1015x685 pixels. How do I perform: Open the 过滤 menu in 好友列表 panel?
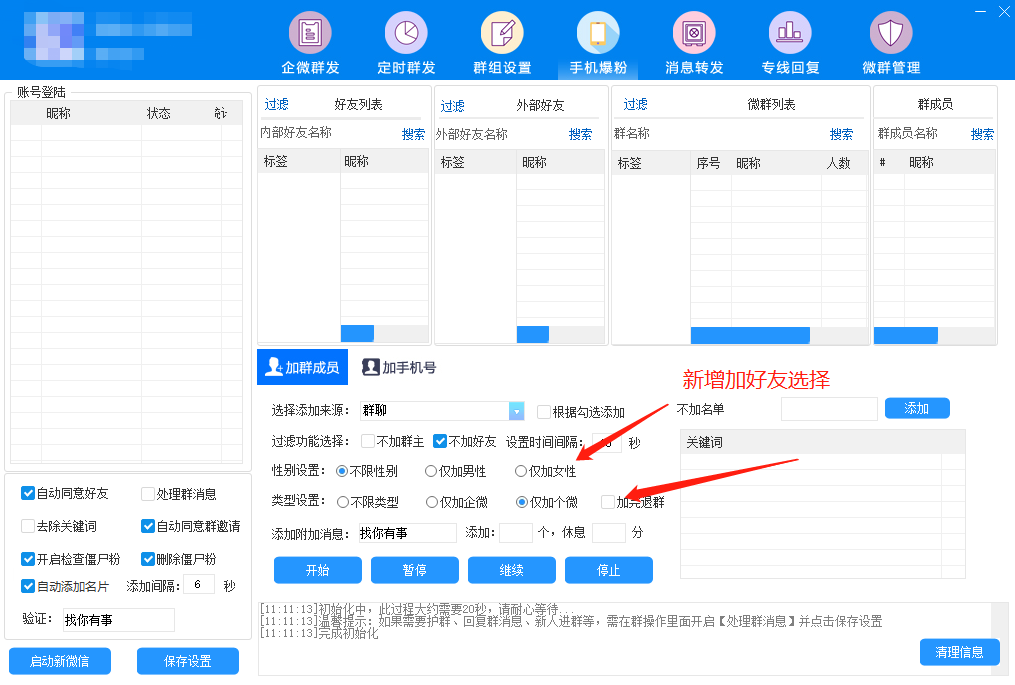click(276, 104)
